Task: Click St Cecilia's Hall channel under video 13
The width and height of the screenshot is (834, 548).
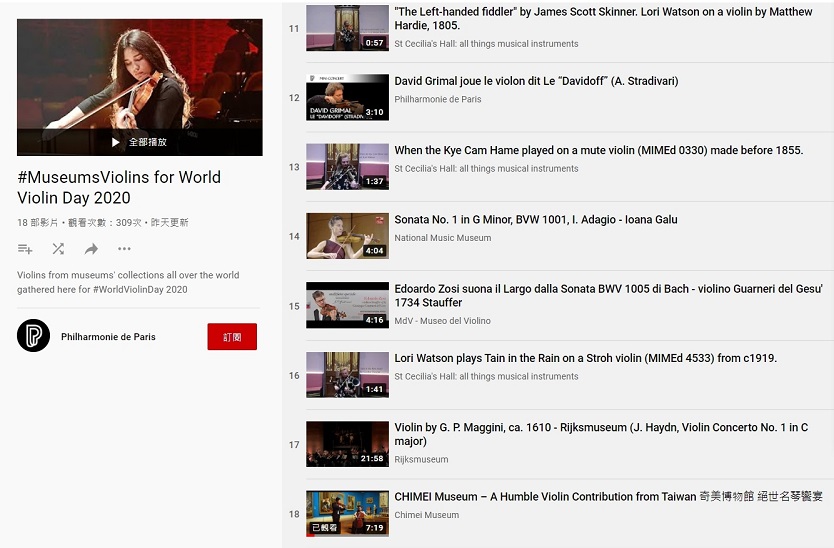Action: point(486,169)
